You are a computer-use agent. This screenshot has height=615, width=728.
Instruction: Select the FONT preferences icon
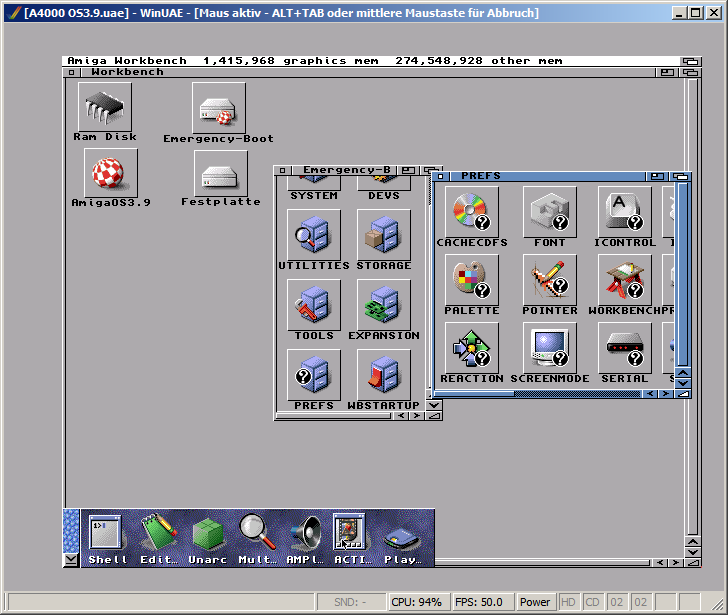coord(550,212)
